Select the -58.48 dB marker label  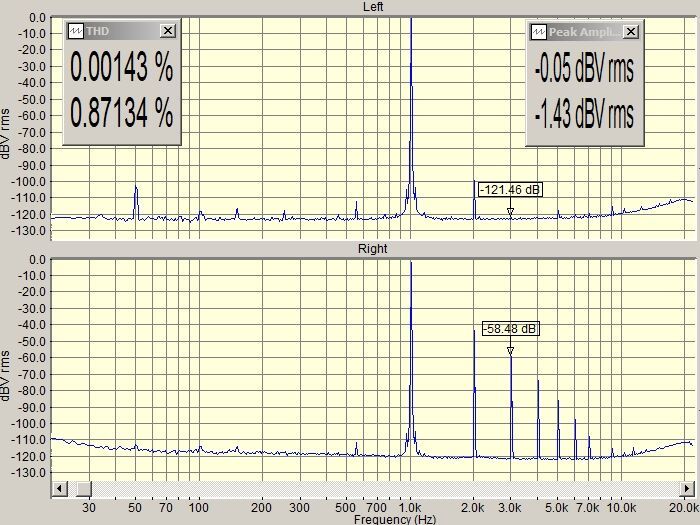pos(510,329)
